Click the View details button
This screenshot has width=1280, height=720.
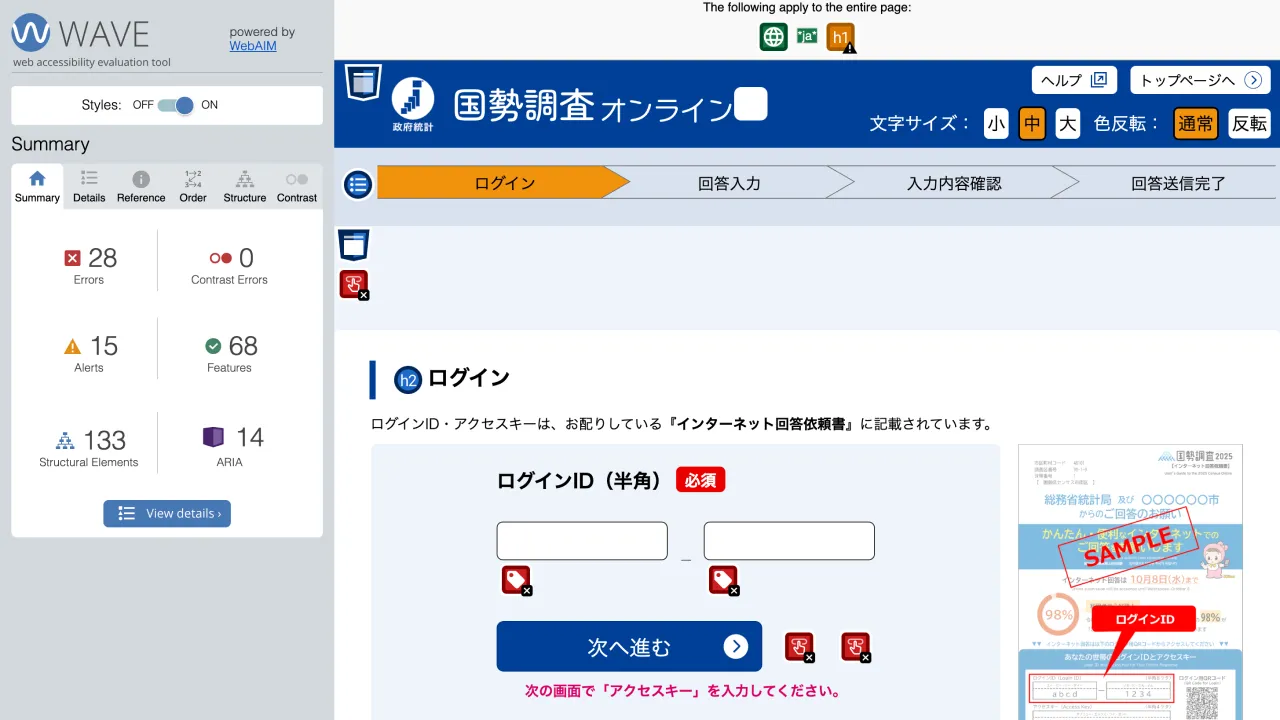coord(166,513)
